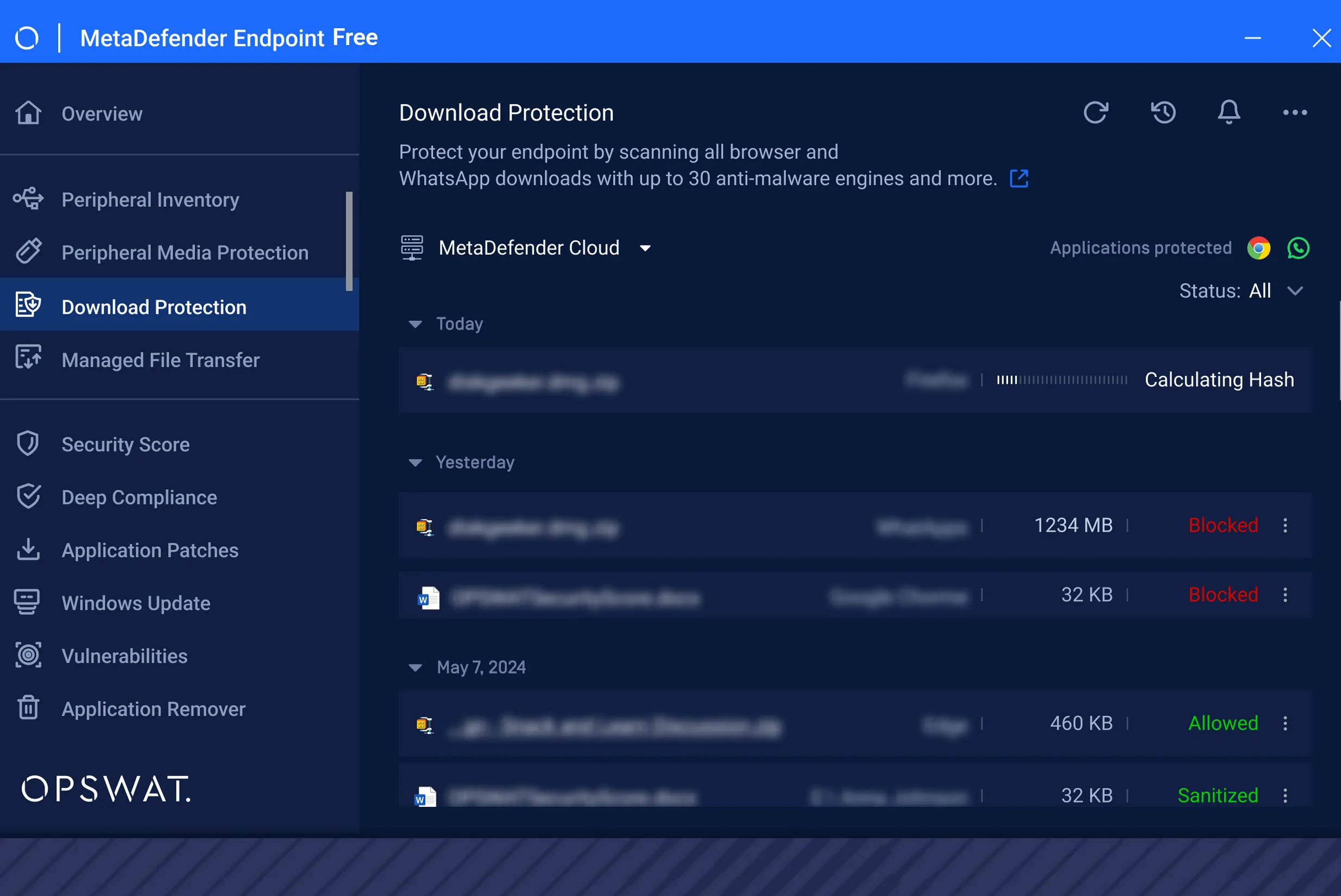Open the scan history clock icon
This screenshot has height=896, width=1341.
[x=1163, y=112]
